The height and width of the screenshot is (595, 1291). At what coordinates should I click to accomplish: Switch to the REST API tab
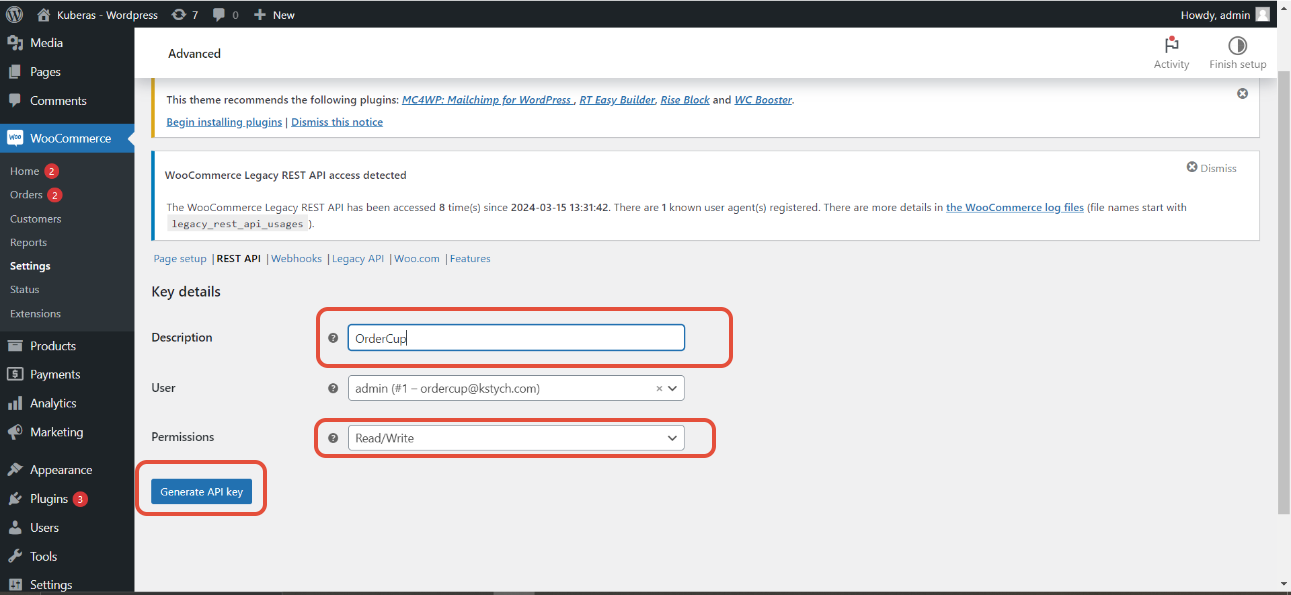[x=239, y=258]
